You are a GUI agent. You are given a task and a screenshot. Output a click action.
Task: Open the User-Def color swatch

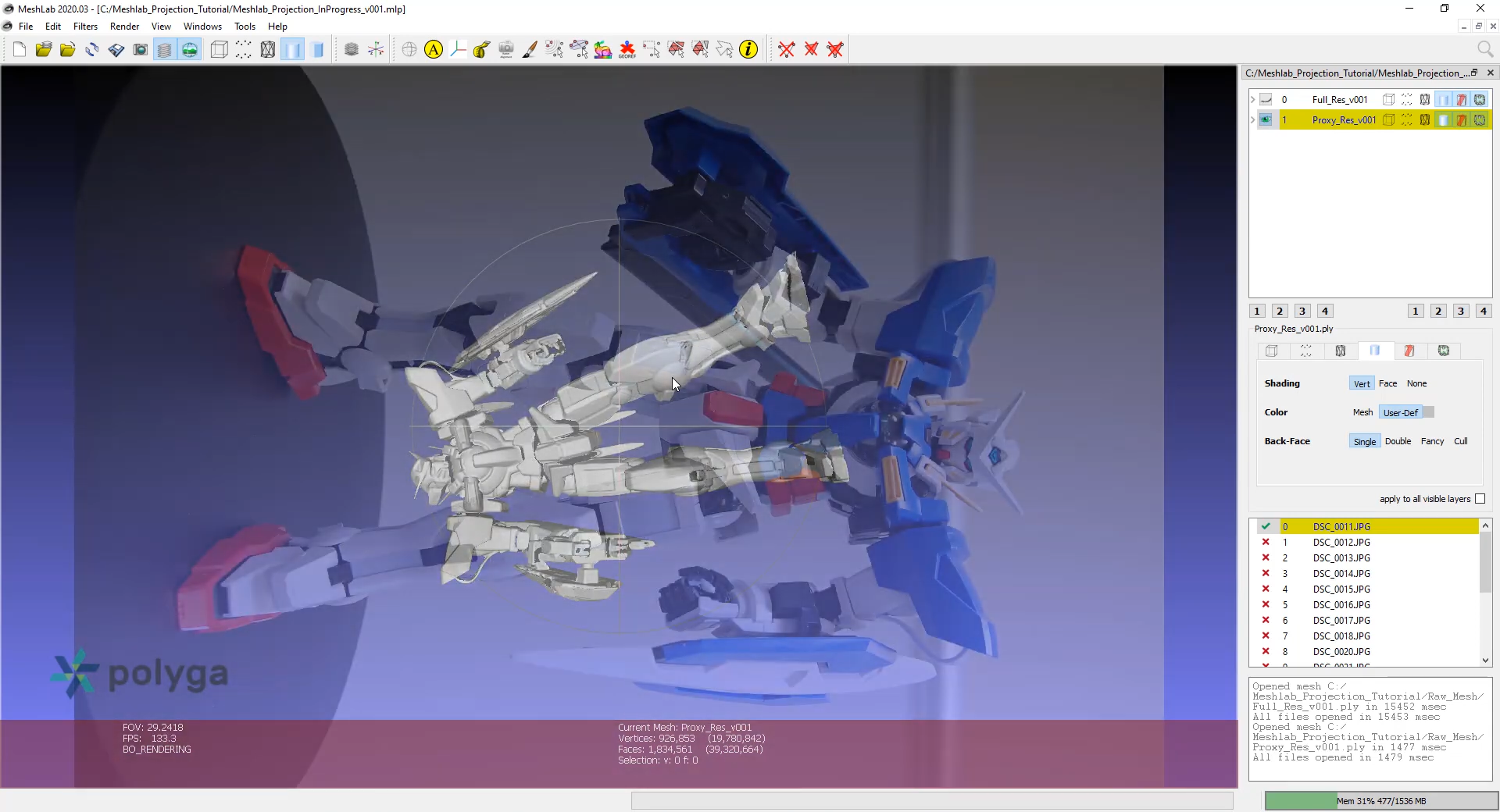[1428, 412]
